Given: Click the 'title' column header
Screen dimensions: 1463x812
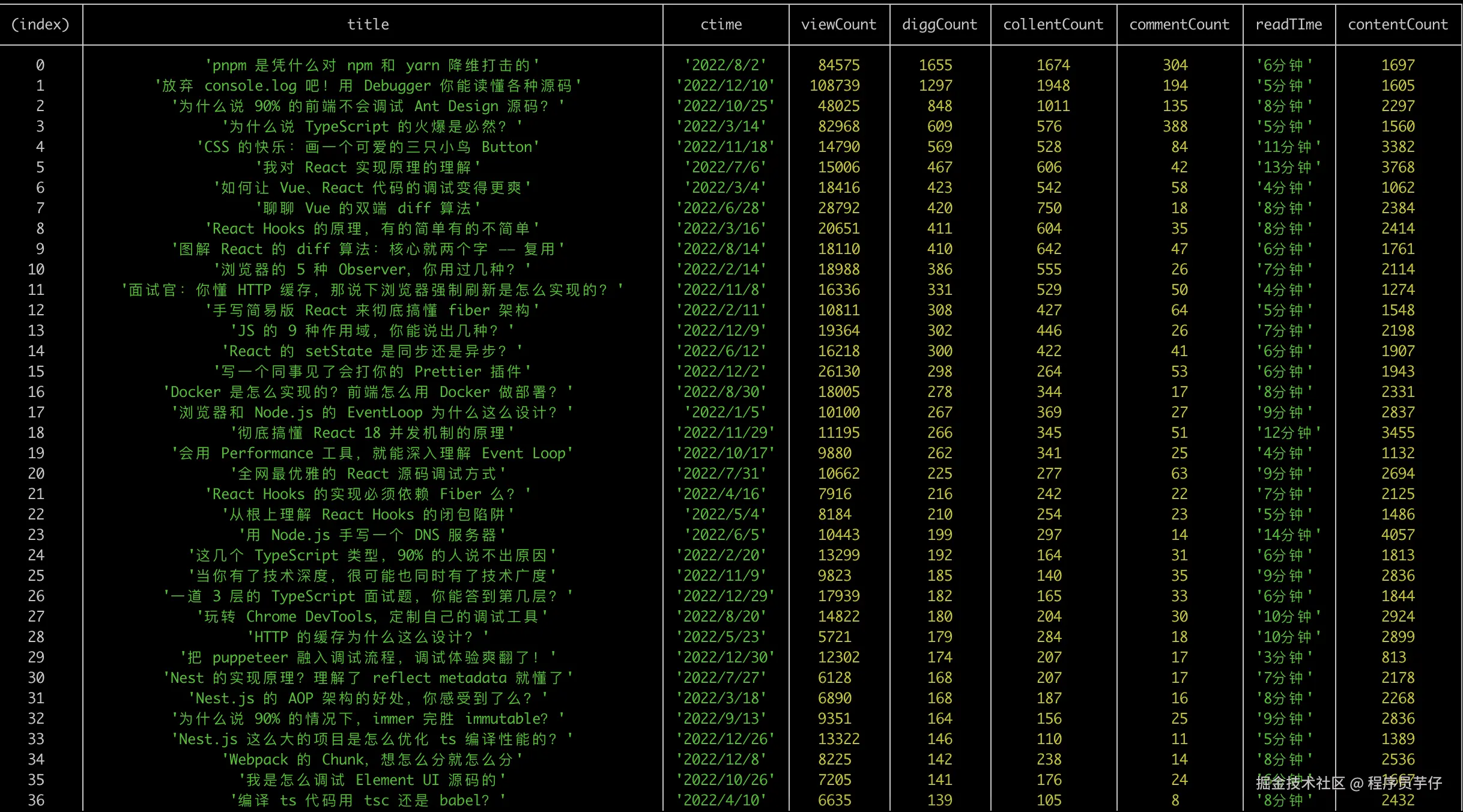Looking at the screenshot, I should pyautogui.click(x=368, y=25).
